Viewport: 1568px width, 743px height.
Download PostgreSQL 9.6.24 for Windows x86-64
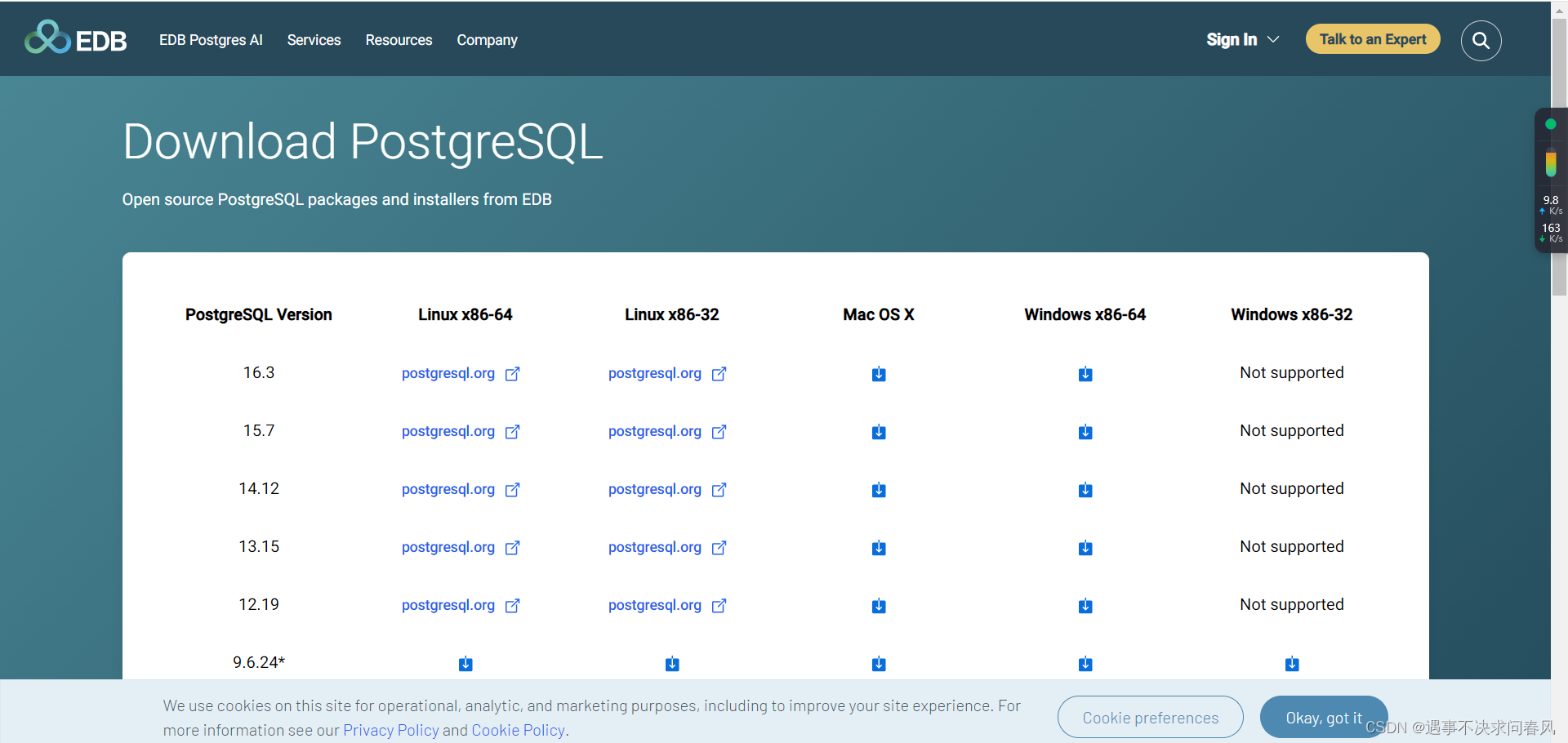[1085, 664]
